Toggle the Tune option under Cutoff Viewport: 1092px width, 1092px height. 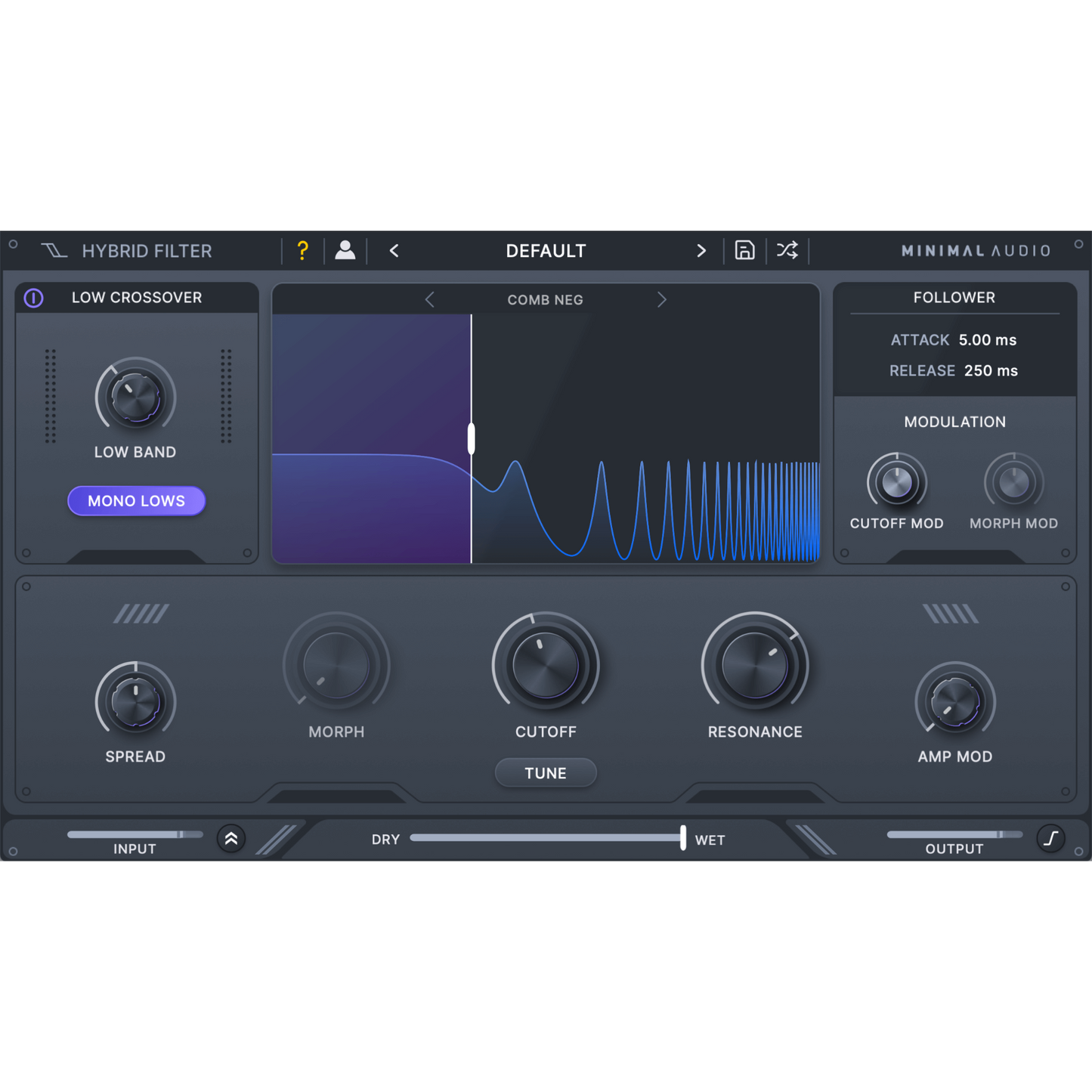pyautogui.click(x=545, y=772)
